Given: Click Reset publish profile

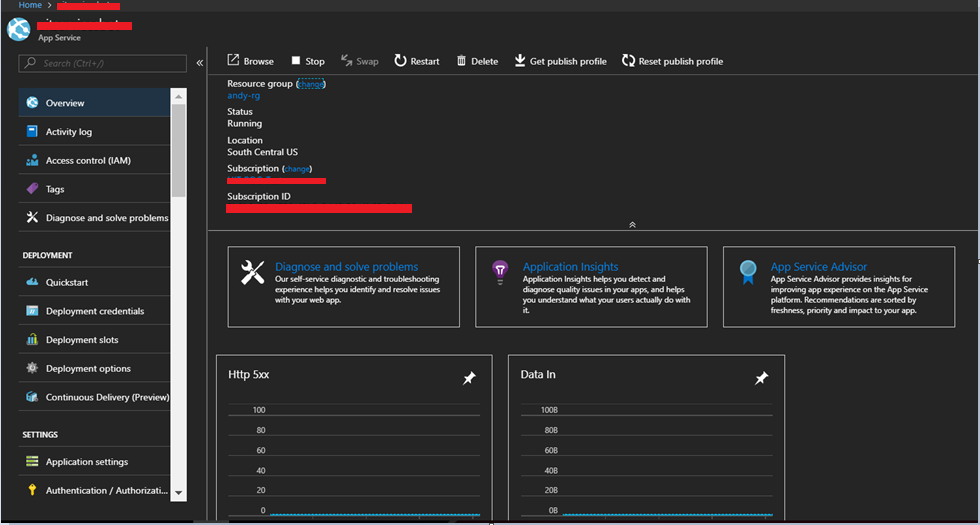Looking at the screenshot, I should coord(672,61).
